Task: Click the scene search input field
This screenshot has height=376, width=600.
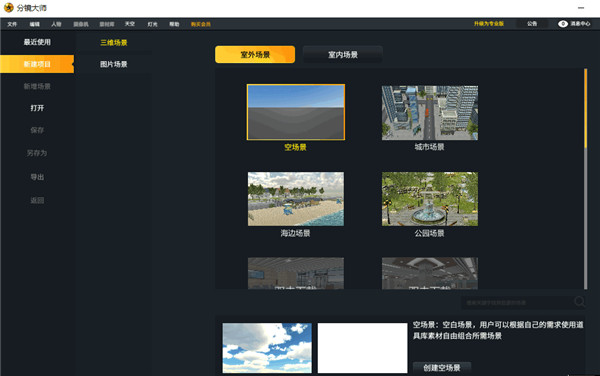Action: click(x=517, y=303)
